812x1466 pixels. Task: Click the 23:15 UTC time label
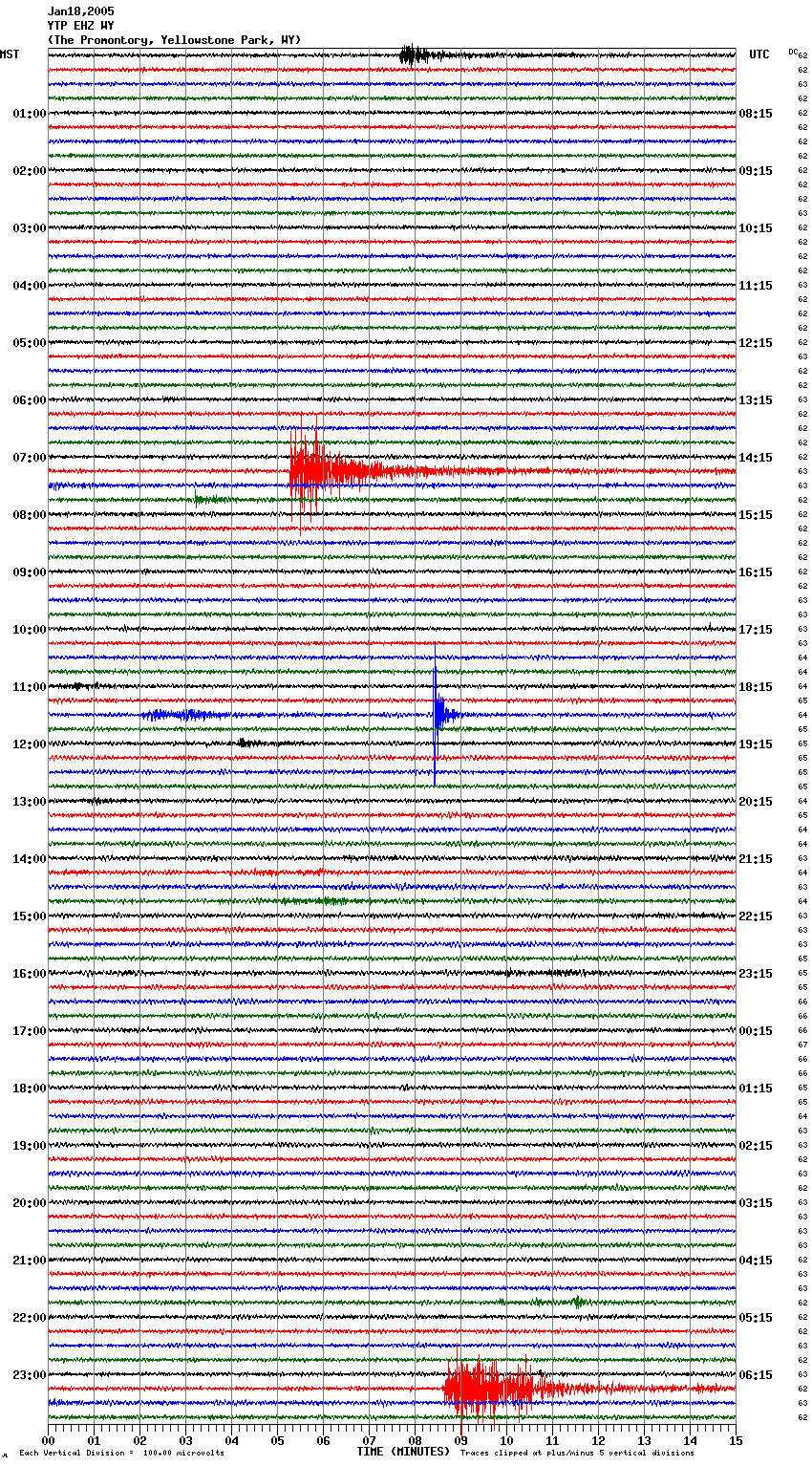tap(756, 974)
